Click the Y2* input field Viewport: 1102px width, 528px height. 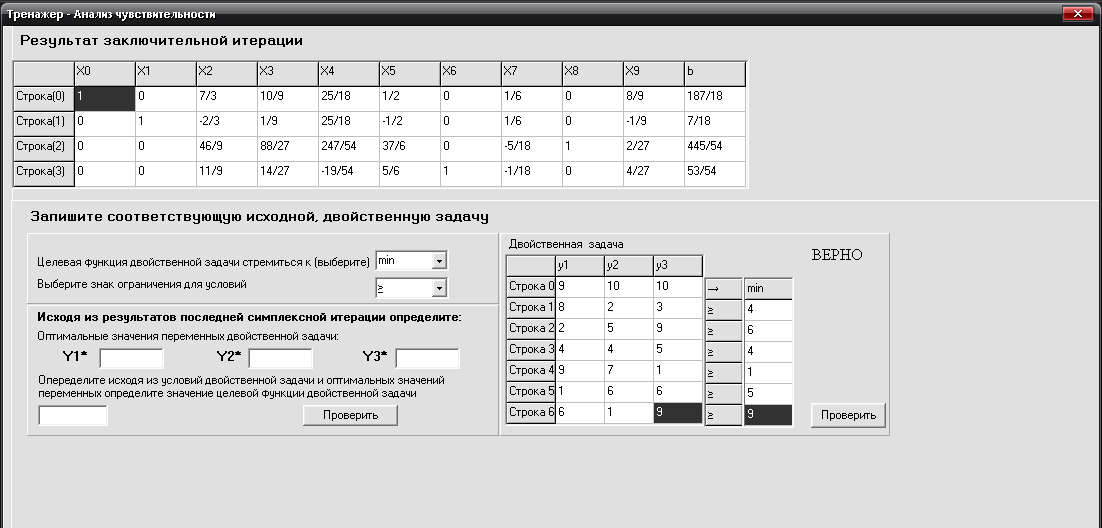280,358
